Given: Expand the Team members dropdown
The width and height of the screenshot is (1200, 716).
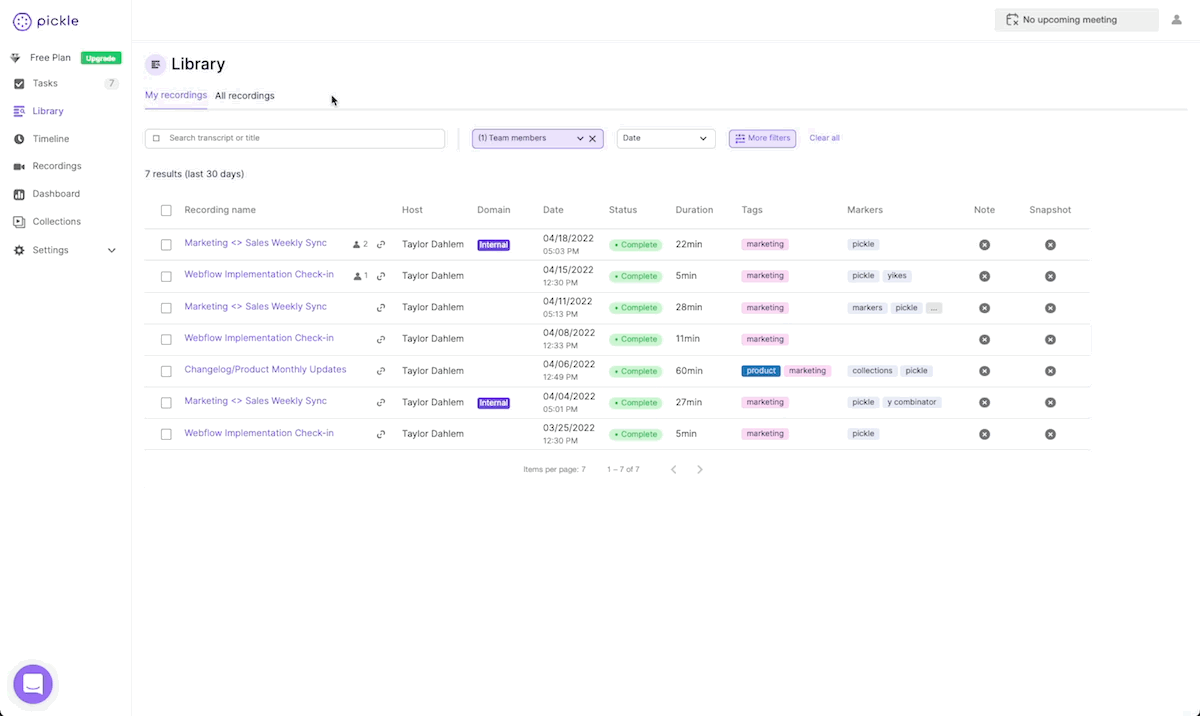Looking at the screenshot, I should click(x=579, y=139).
